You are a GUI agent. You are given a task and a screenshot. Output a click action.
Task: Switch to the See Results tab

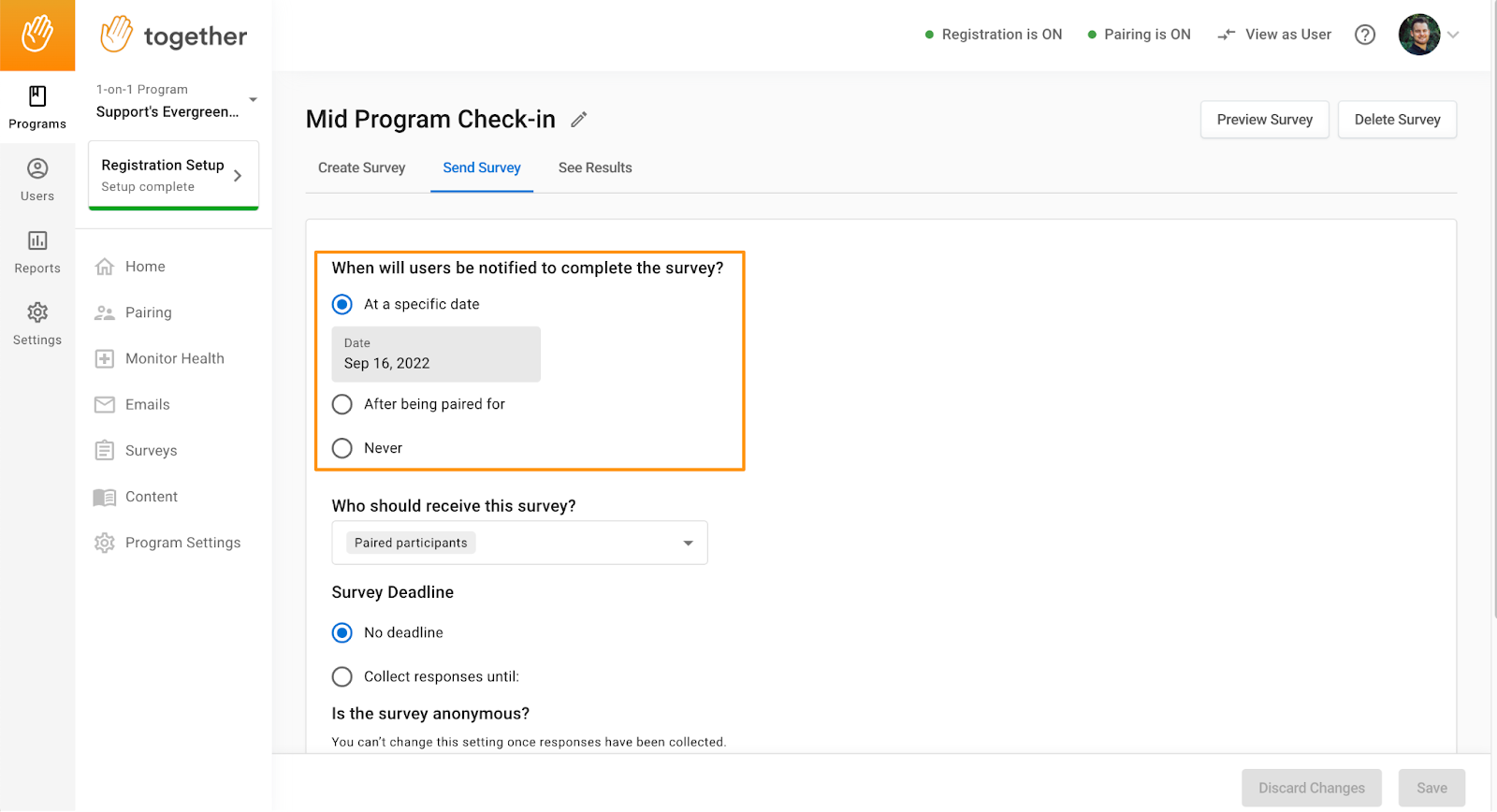tap(595, 167)
